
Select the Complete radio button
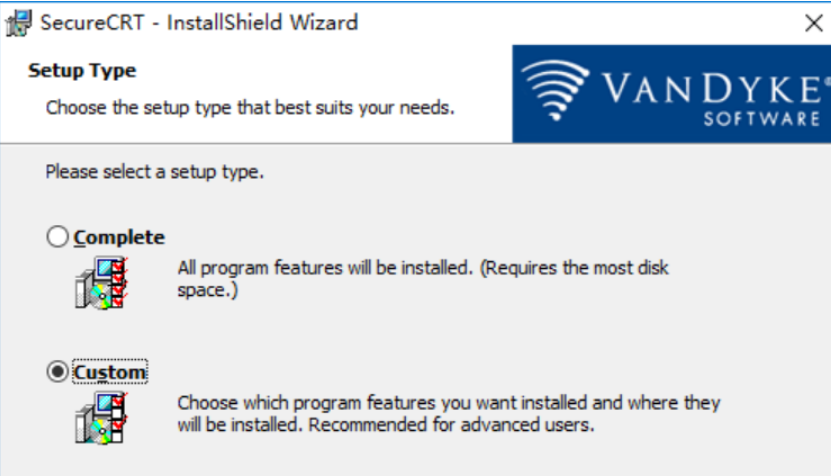point(58,237)
